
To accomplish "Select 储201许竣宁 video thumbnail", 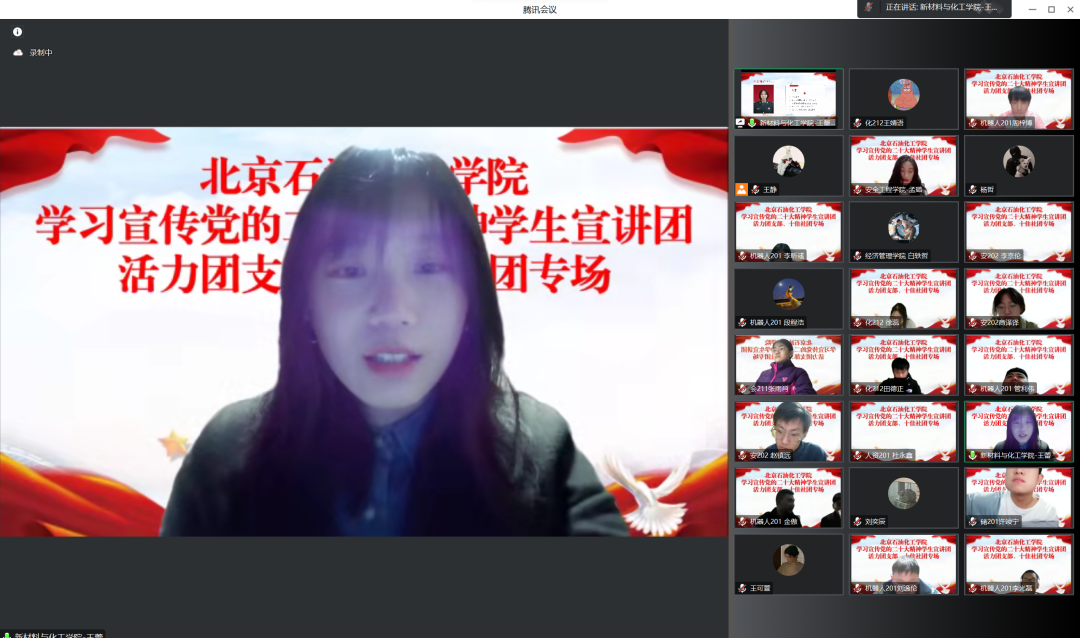I will coord(1018,497).
